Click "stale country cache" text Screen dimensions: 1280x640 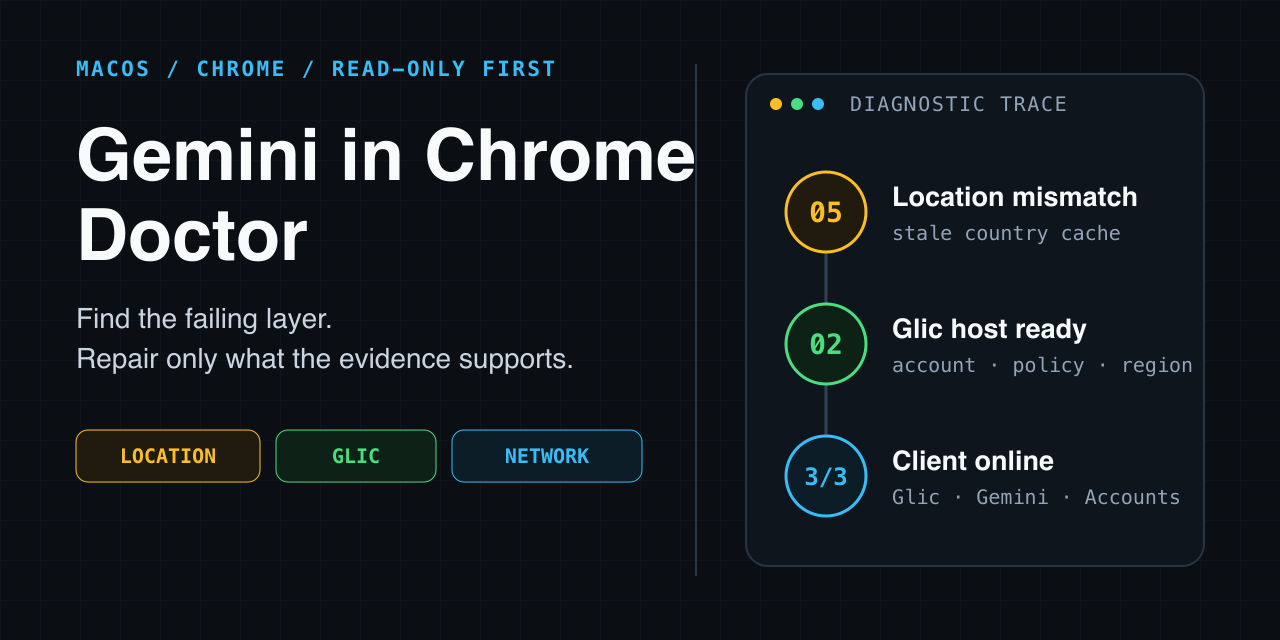point(1006,233)
